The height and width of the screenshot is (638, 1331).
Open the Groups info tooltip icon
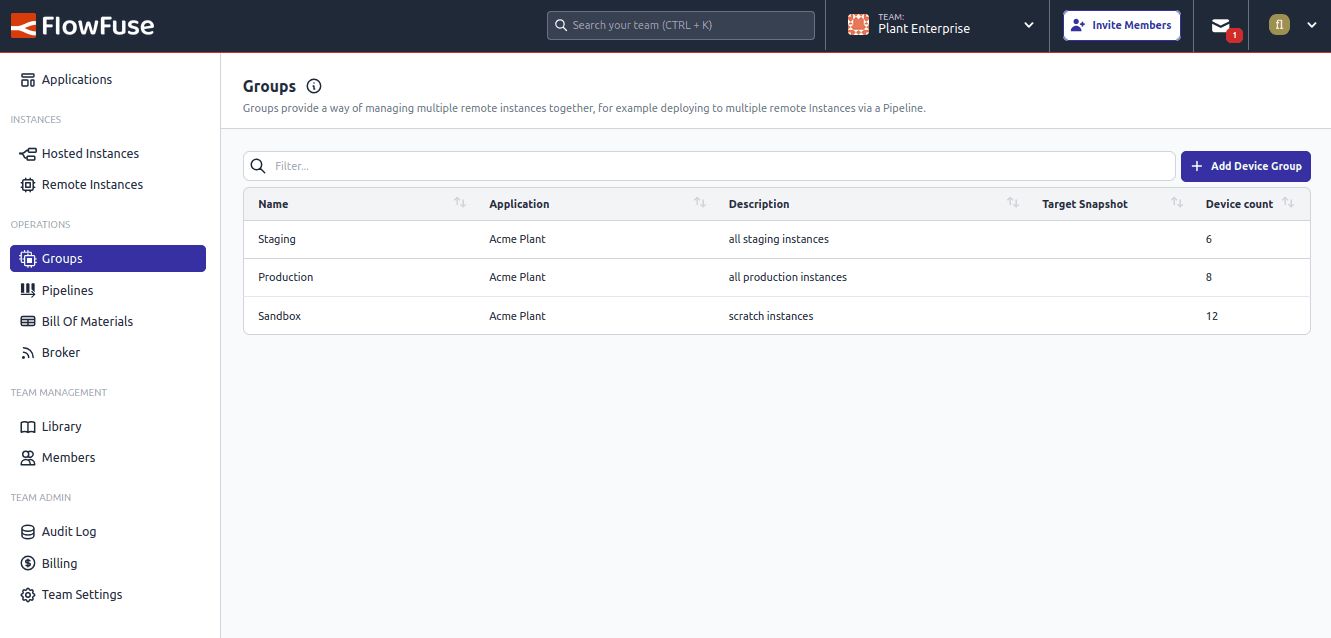pos(313,86)
